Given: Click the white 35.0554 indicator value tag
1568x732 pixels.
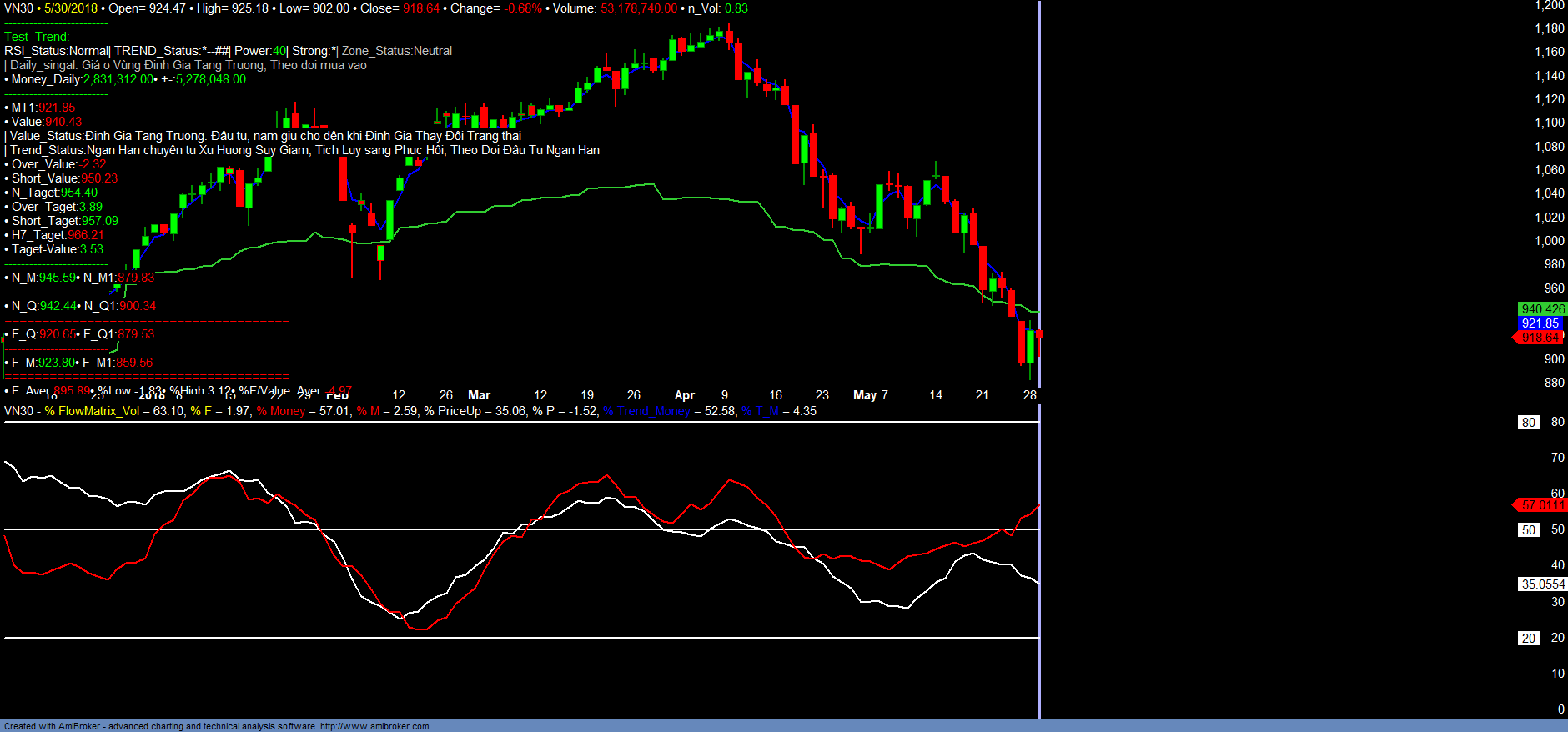Looking at the screenshot, I should (1542, 584).
